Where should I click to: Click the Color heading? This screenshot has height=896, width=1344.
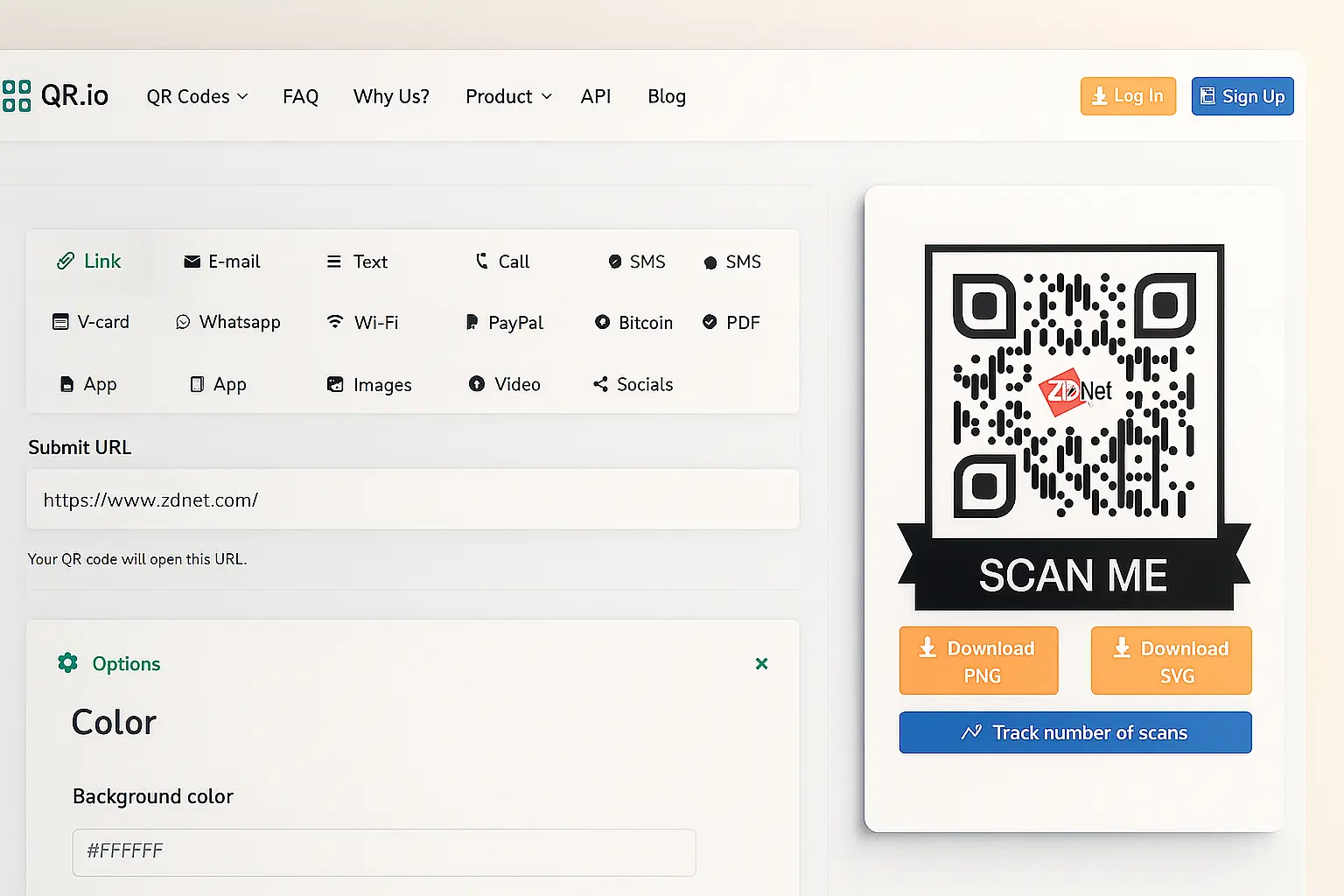pyautogui.click(x=114, y=722)
